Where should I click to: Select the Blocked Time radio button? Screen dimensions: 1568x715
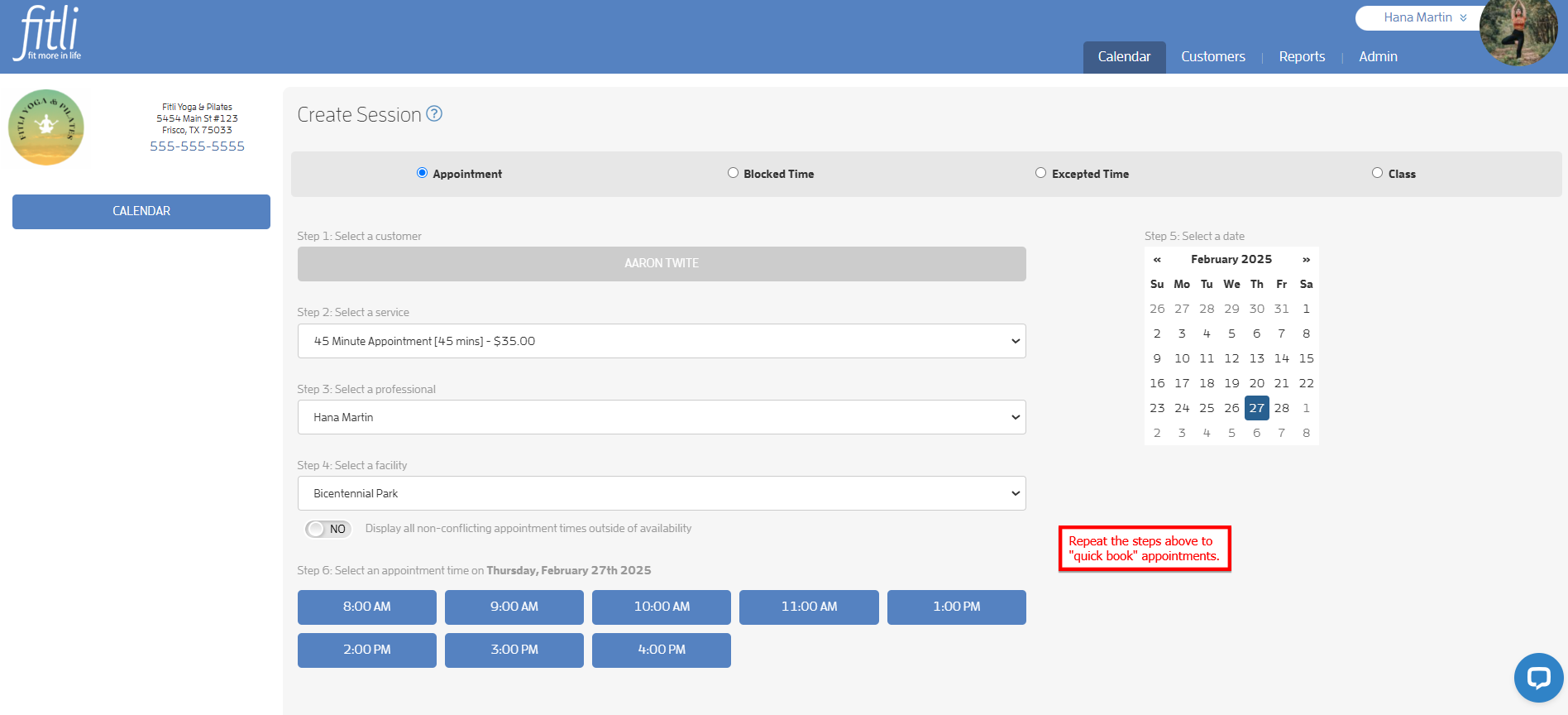[733, 173]
